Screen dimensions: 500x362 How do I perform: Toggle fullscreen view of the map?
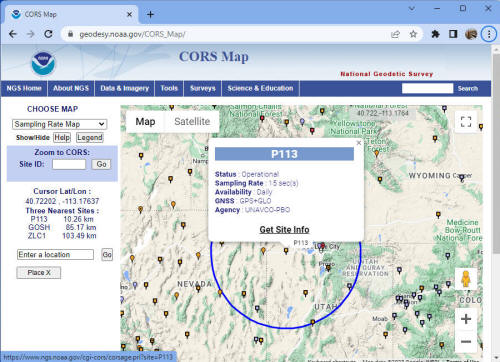[466, 122]
